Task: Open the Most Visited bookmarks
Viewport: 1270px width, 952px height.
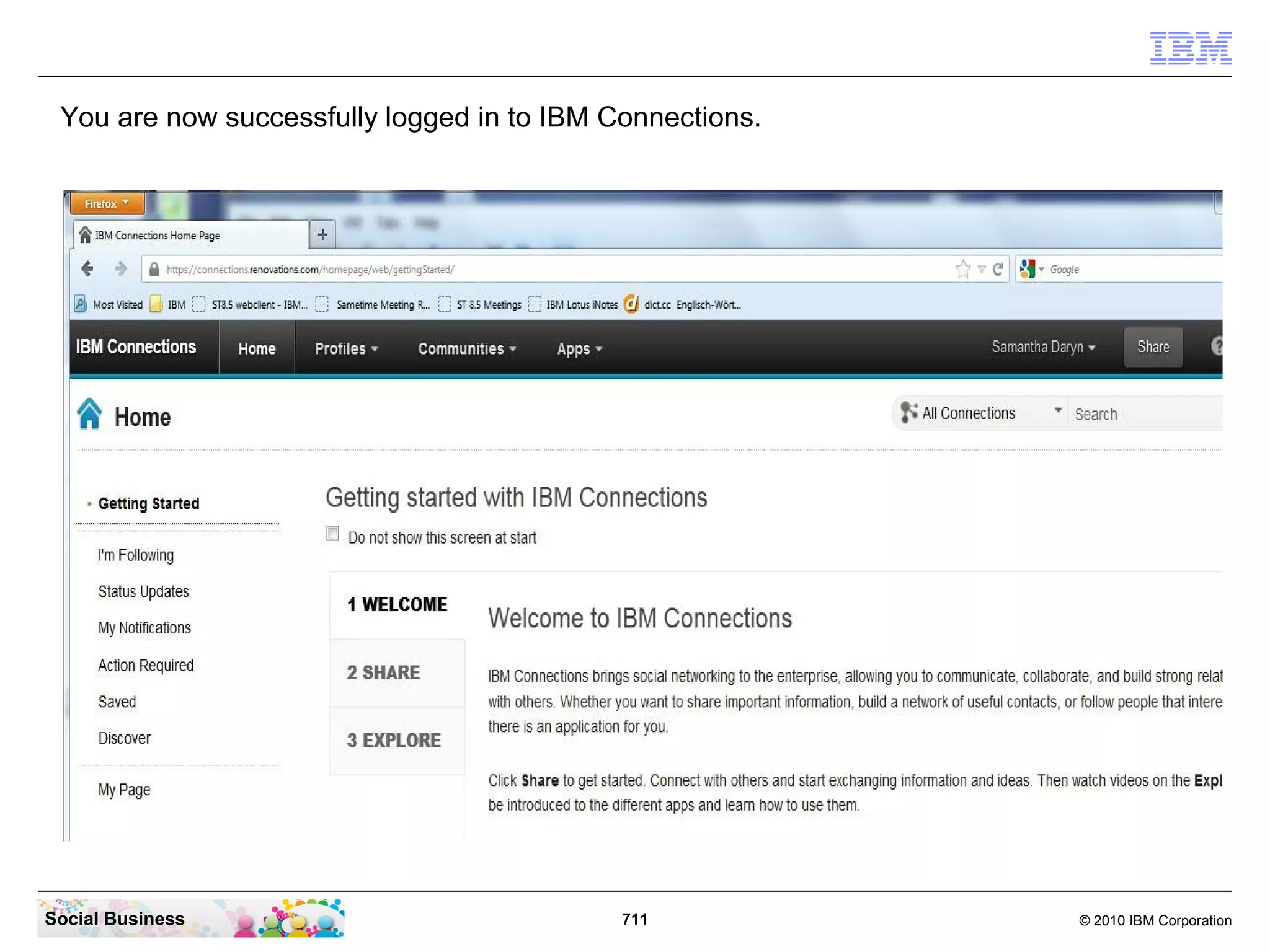Action: click(109, 304)
